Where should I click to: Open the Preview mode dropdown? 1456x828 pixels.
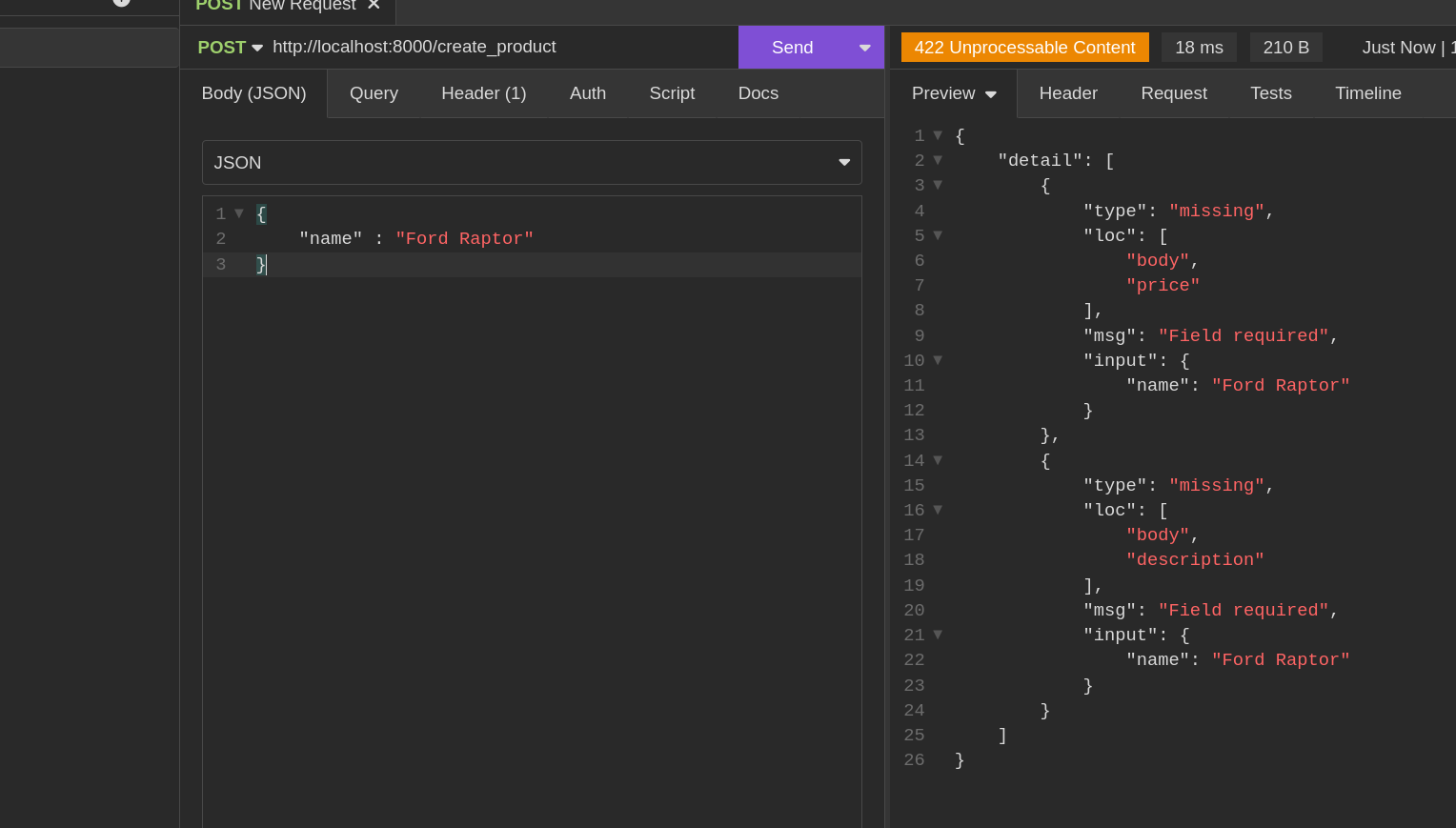tap(953, 93)
